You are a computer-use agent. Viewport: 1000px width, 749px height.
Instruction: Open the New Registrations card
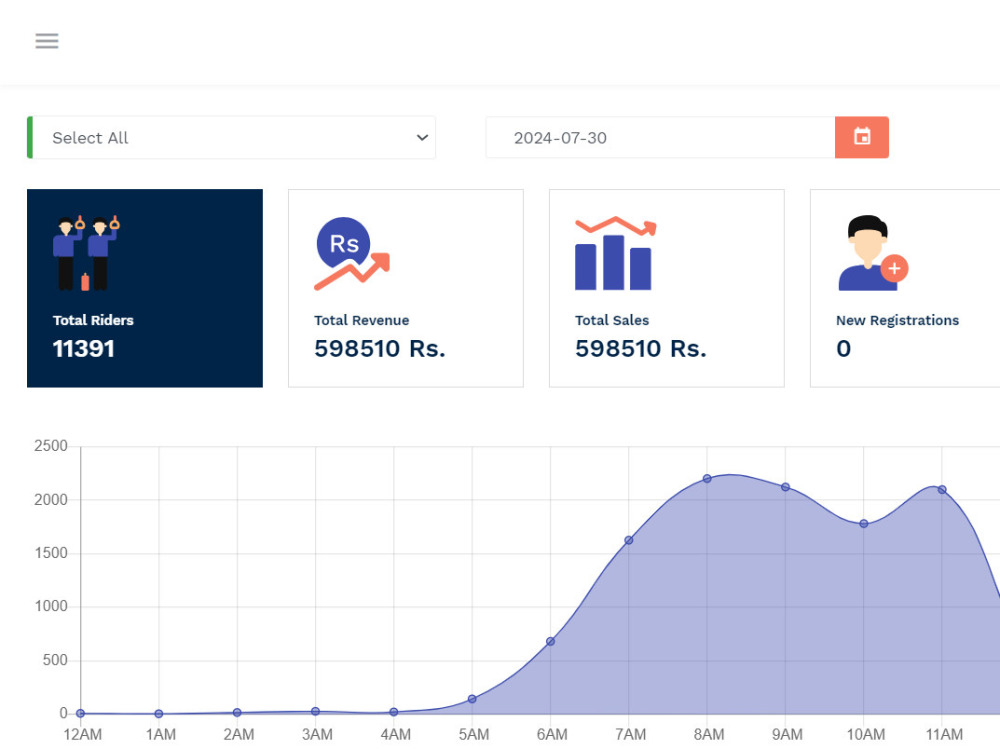[x=905, y=288]
